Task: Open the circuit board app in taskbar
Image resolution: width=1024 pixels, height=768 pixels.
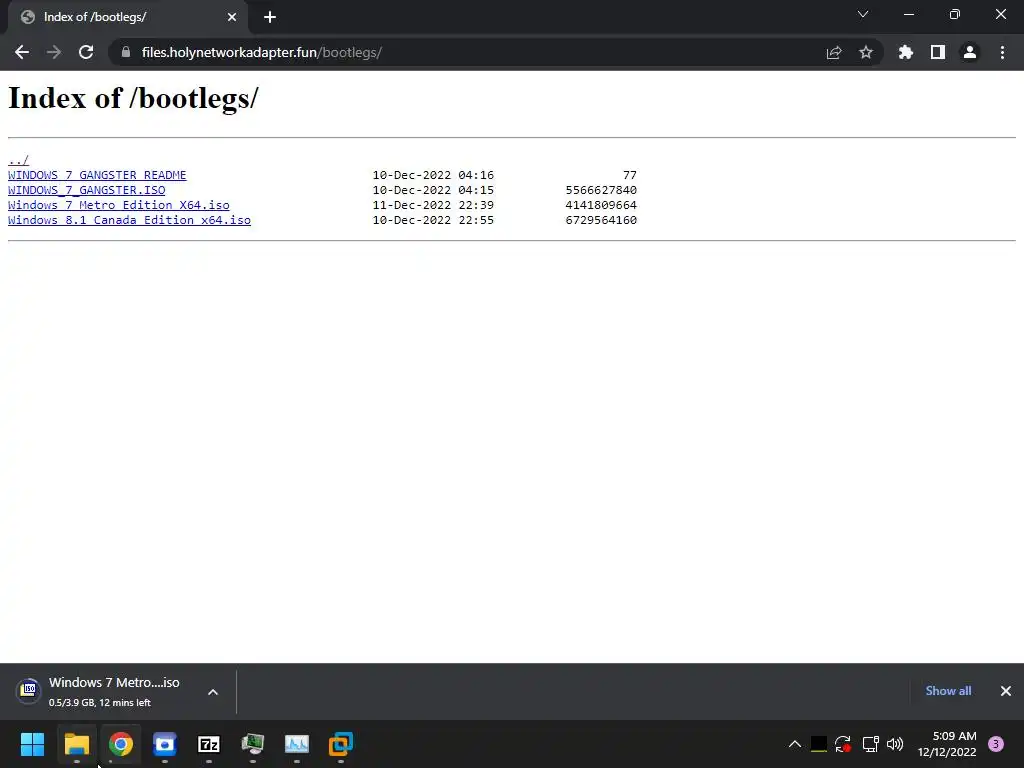Action: coord(253,744)
